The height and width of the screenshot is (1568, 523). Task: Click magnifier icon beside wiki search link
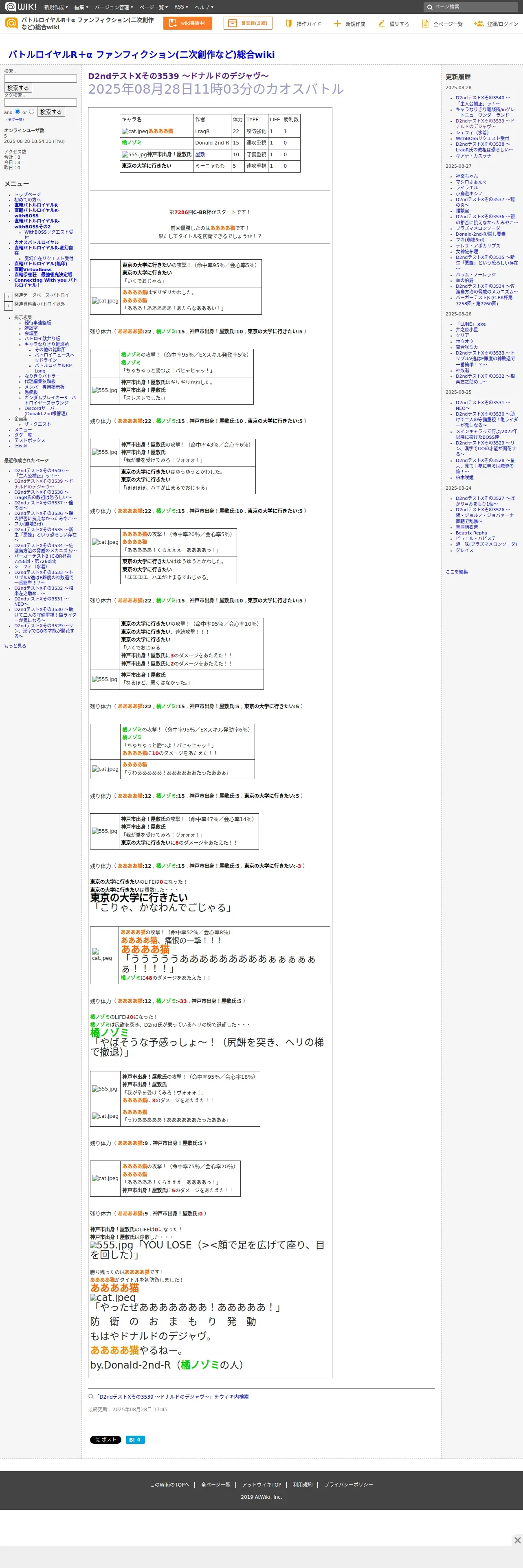point(91,1396)
